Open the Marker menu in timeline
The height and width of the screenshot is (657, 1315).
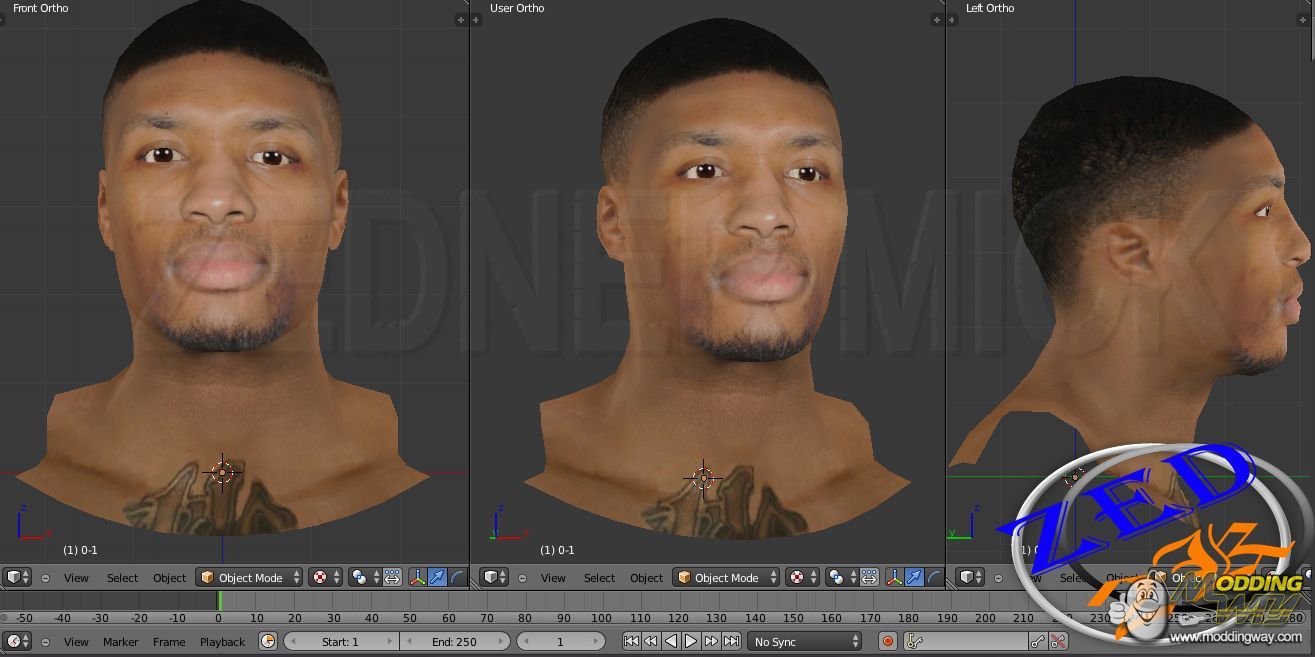pyautogui.click(x=121, y=642)
